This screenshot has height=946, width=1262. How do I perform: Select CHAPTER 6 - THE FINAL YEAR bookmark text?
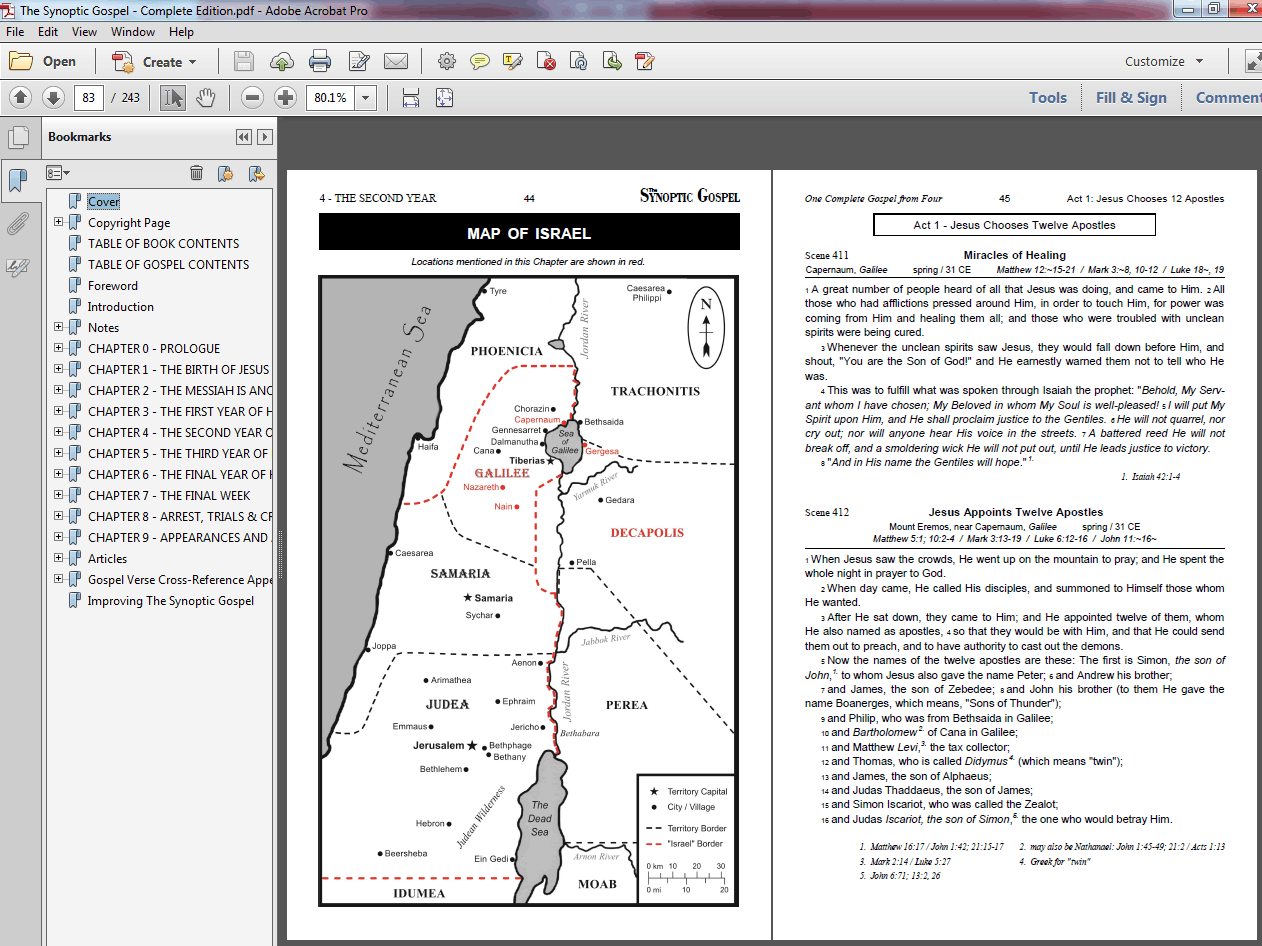coord(179,474)
